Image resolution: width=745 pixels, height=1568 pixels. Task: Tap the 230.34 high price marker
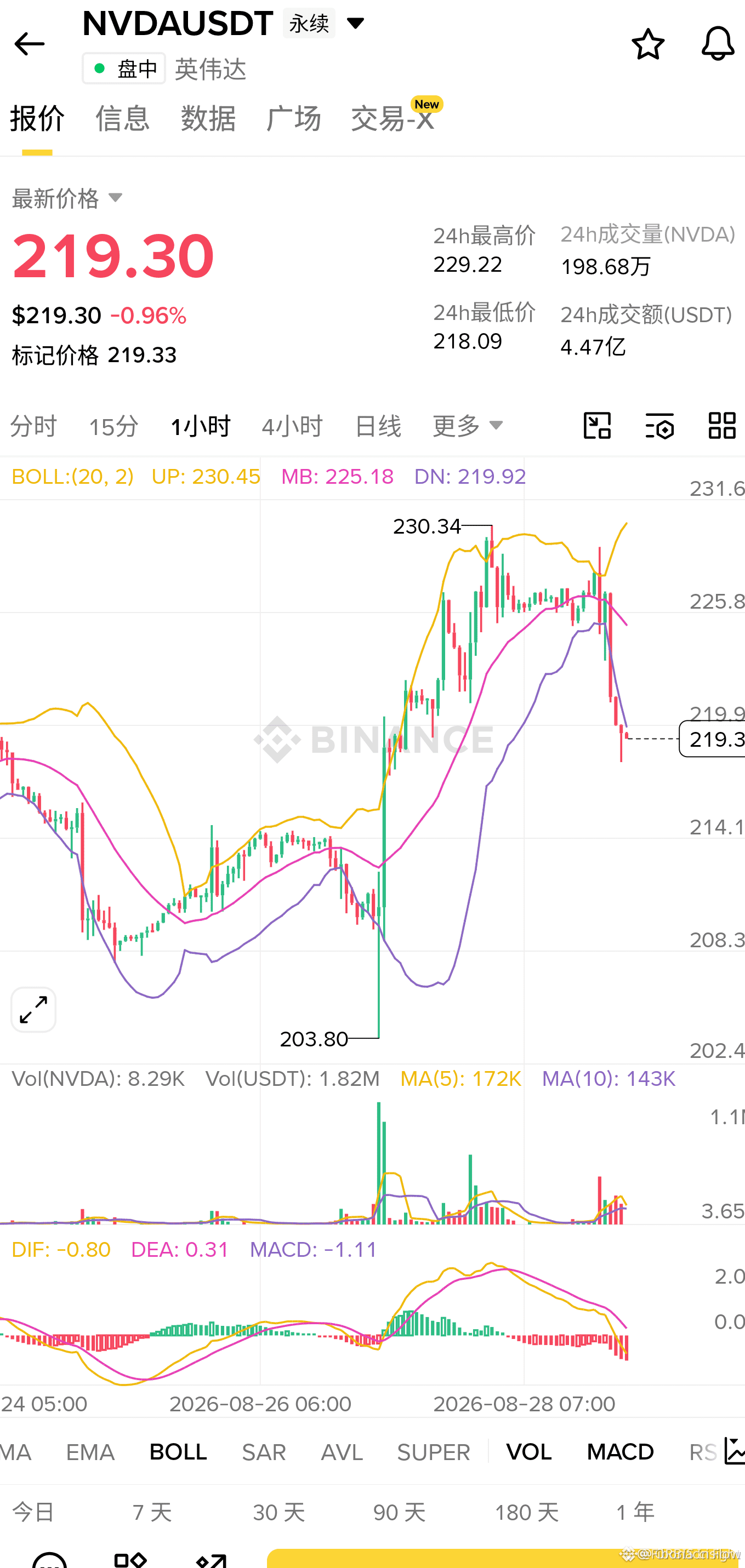pyautogui.click(x=427, y=526)
